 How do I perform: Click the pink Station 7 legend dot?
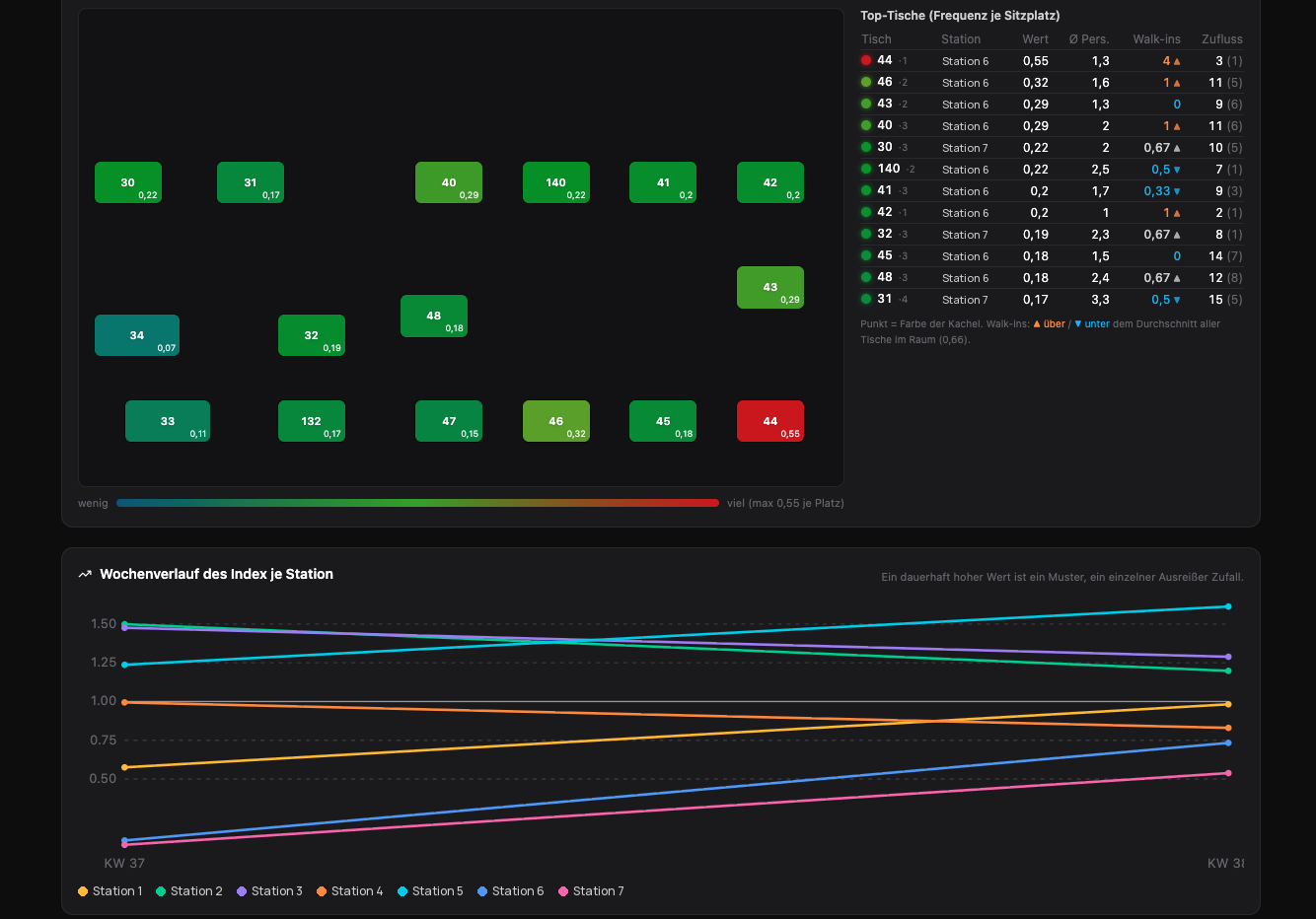pos(563,891)
